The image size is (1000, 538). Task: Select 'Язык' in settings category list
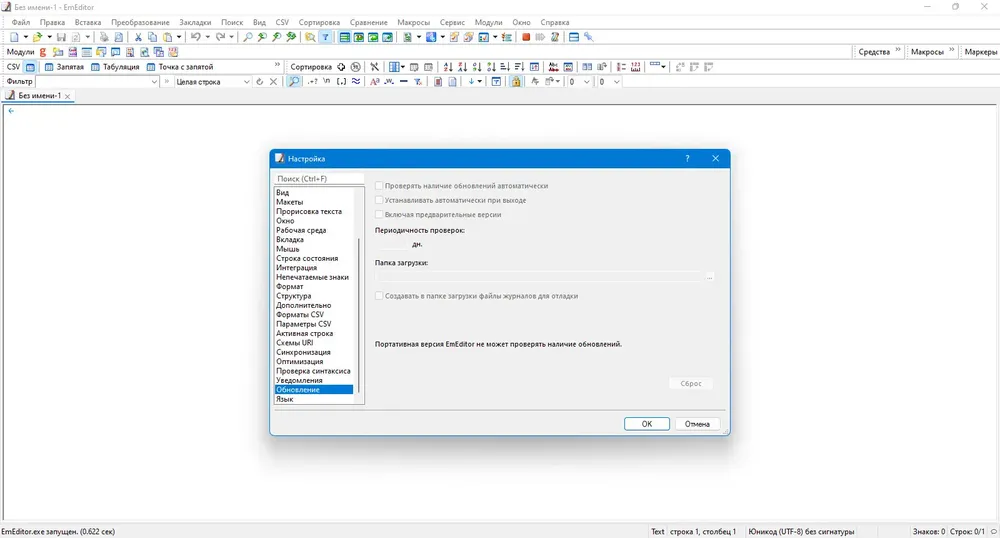click(x=284, y=399)
